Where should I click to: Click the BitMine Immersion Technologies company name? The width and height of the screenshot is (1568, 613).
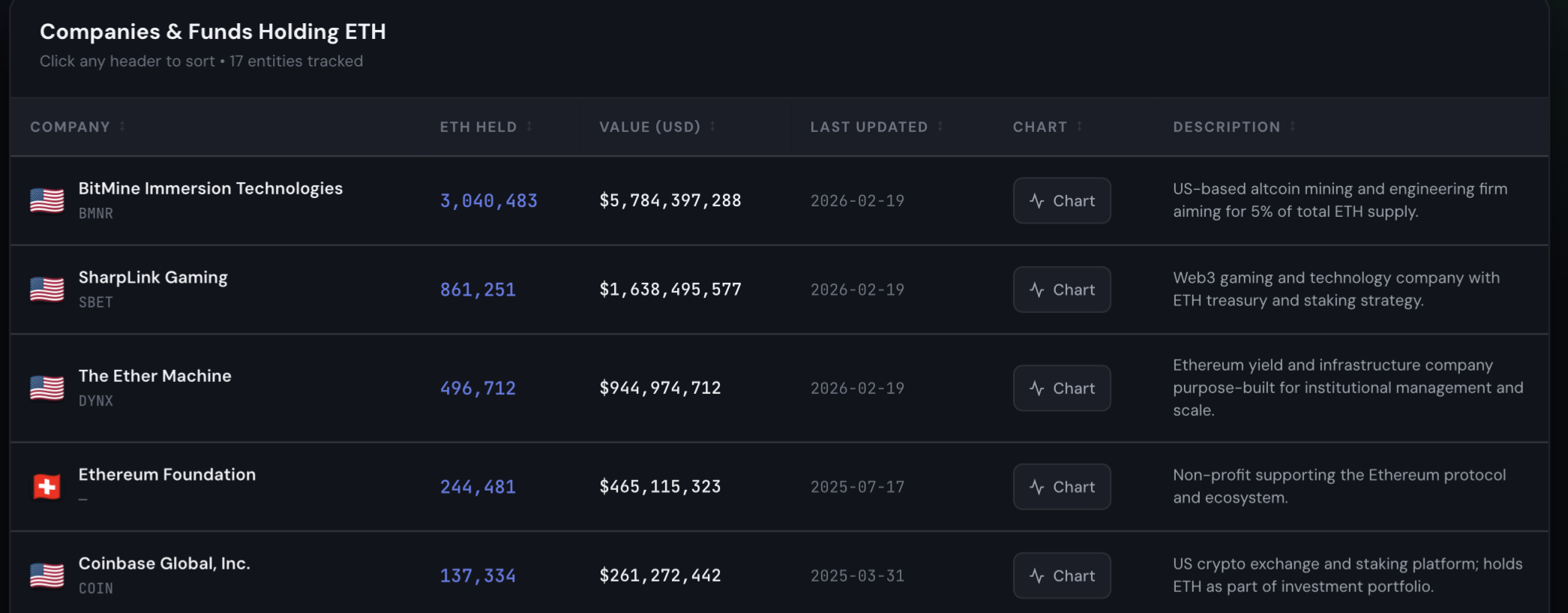211,188
